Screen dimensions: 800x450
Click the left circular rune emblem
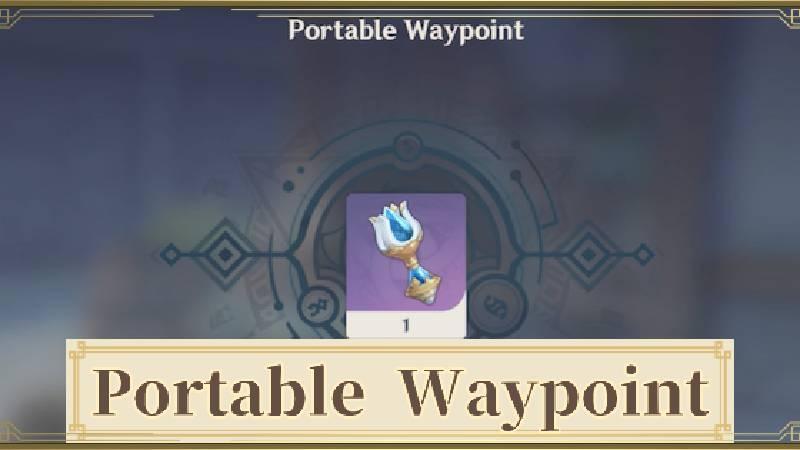319,307
